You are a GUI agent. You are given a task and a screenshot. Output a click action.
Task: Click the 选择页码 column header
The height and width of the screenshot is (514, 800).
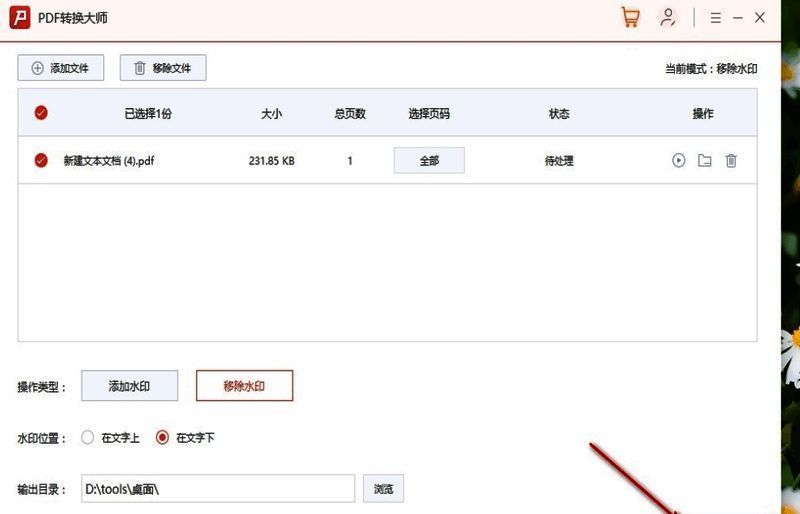(x=429, y=113)
